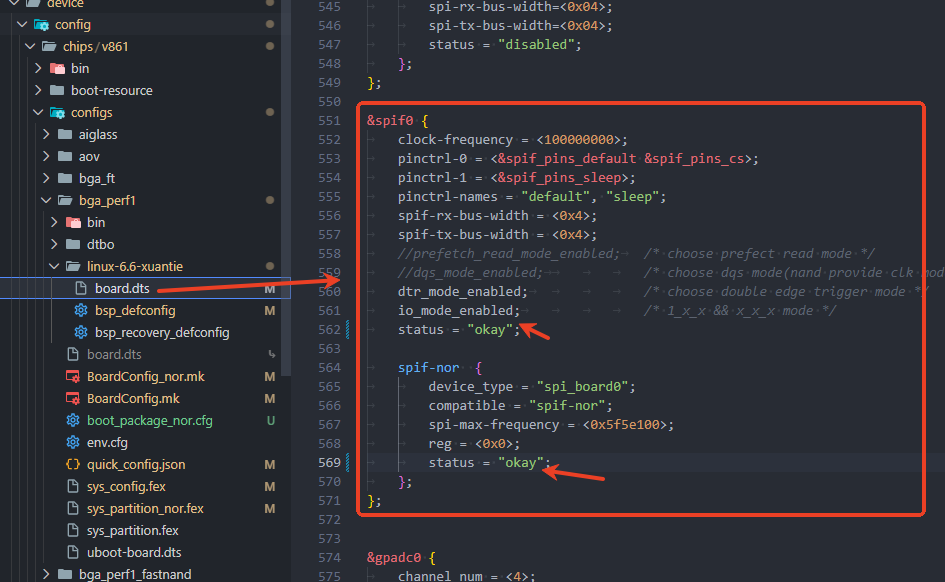The width and height of the screenshot is (945, 582).
Task: Expand the bga_perf1_fastnand folder chevron
Action: tap(47, 575)
